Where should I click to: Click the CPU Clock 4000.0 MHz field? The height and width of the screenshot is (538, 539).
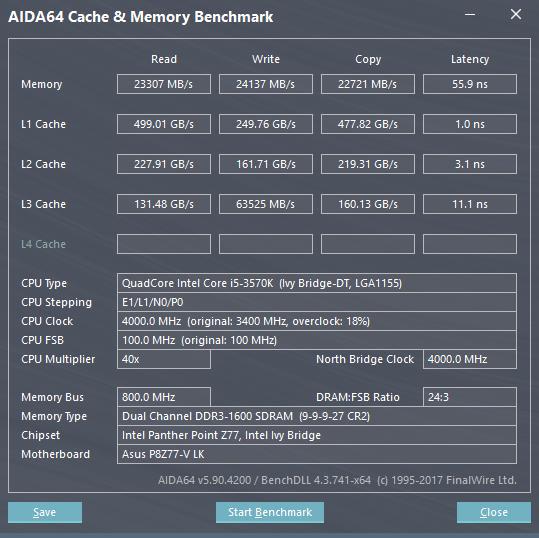[317, 321]
